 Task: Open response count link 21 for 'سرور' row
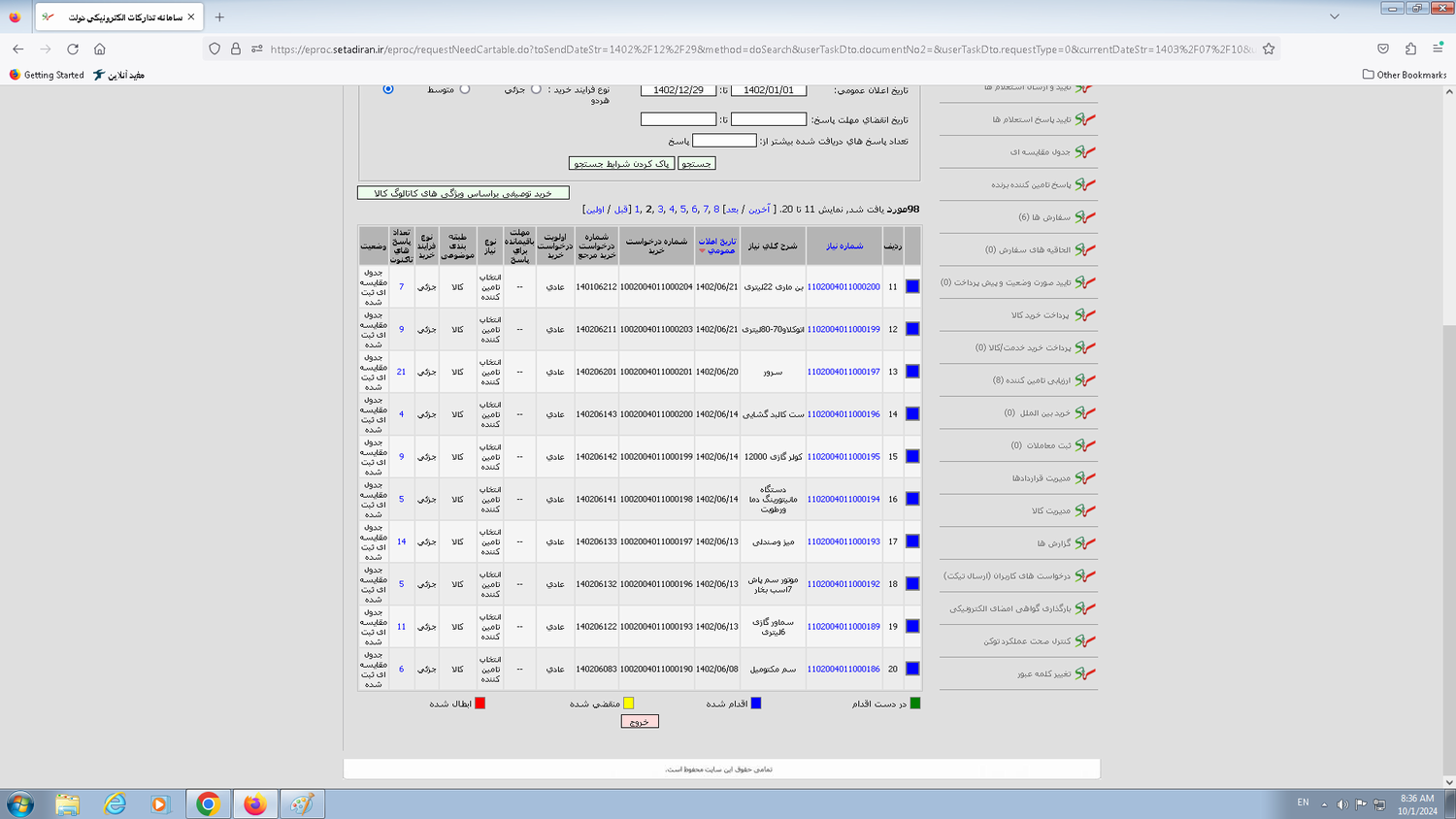[401, 372]
